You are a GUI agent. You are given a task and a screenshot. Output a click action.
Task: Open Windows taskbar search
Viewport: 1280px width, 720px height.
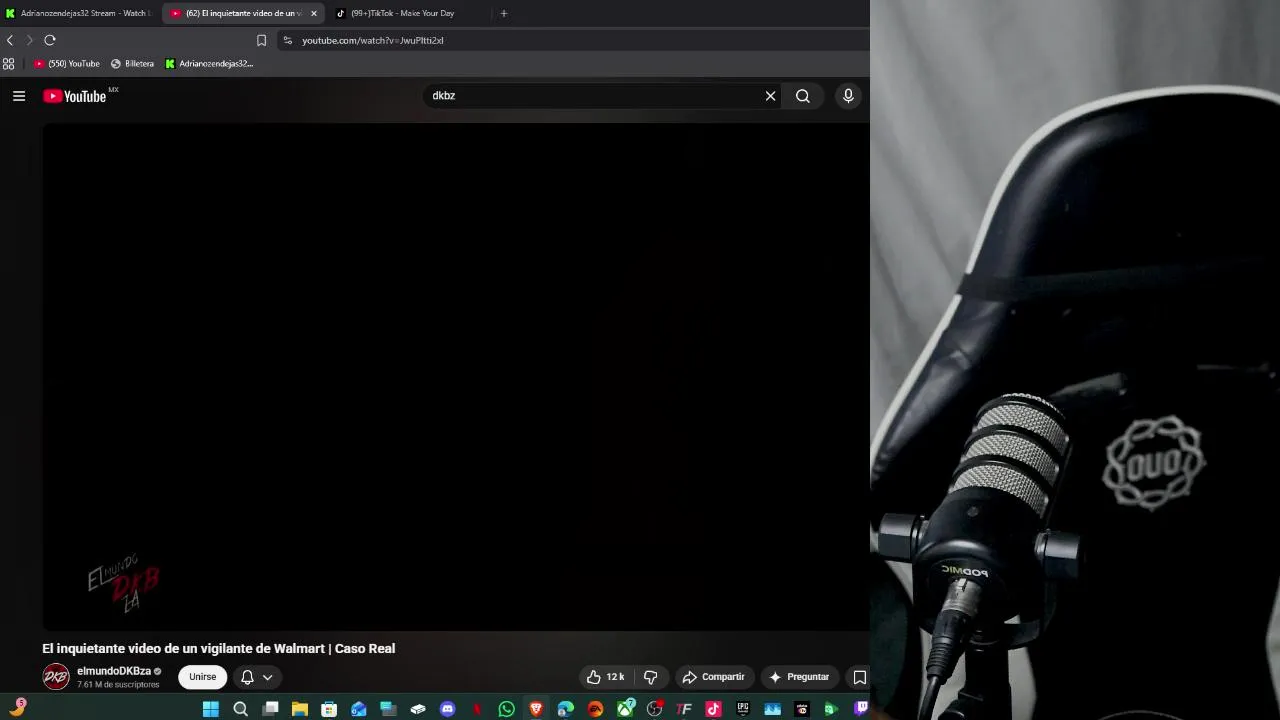240,709
